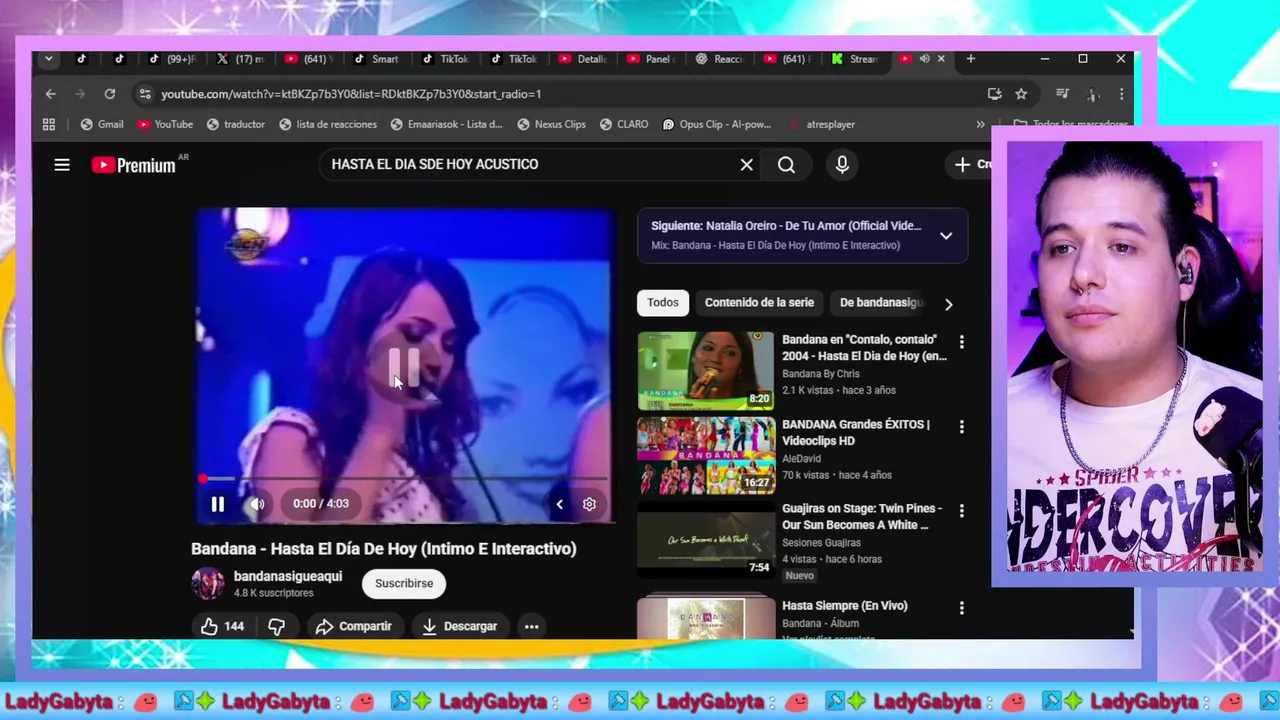The width and height of the screenshot is (1280, 720).
Task: Dislike the video with thumbs down
Action: [277, 626]
